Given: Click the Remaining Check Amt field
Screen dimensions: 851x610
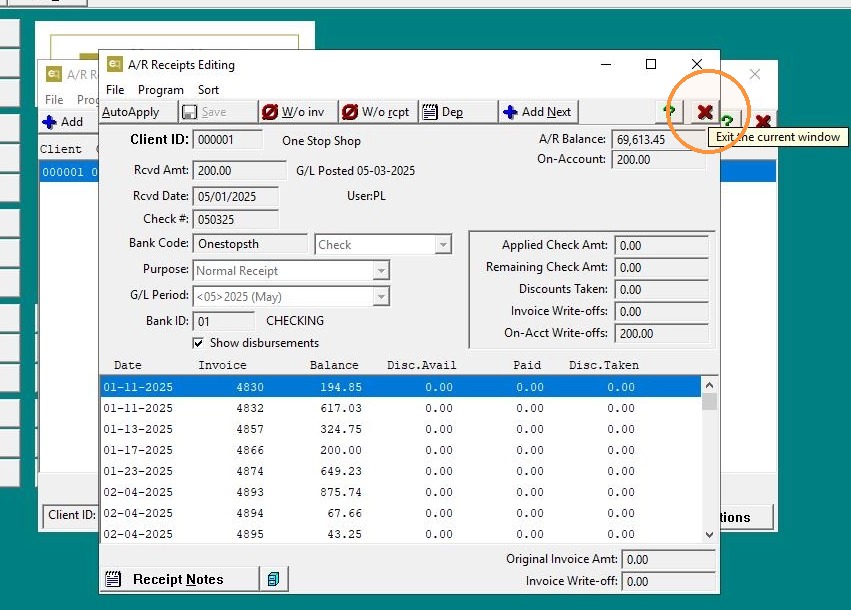Looking at the screenshot, I should (662, 268).
